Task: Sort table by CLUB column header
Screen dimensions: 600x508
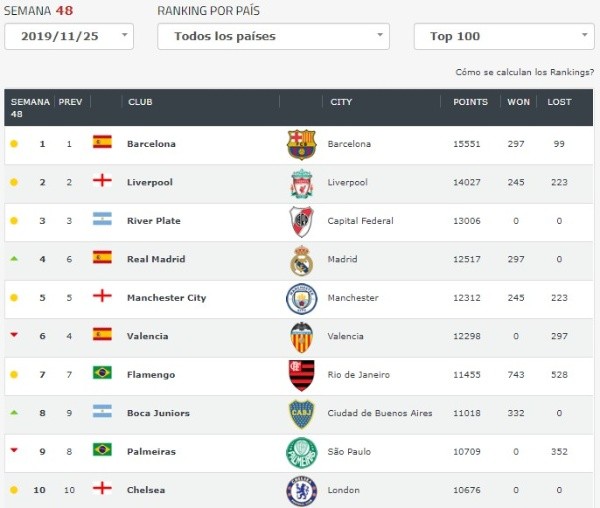Action: [x=140, y=102]
